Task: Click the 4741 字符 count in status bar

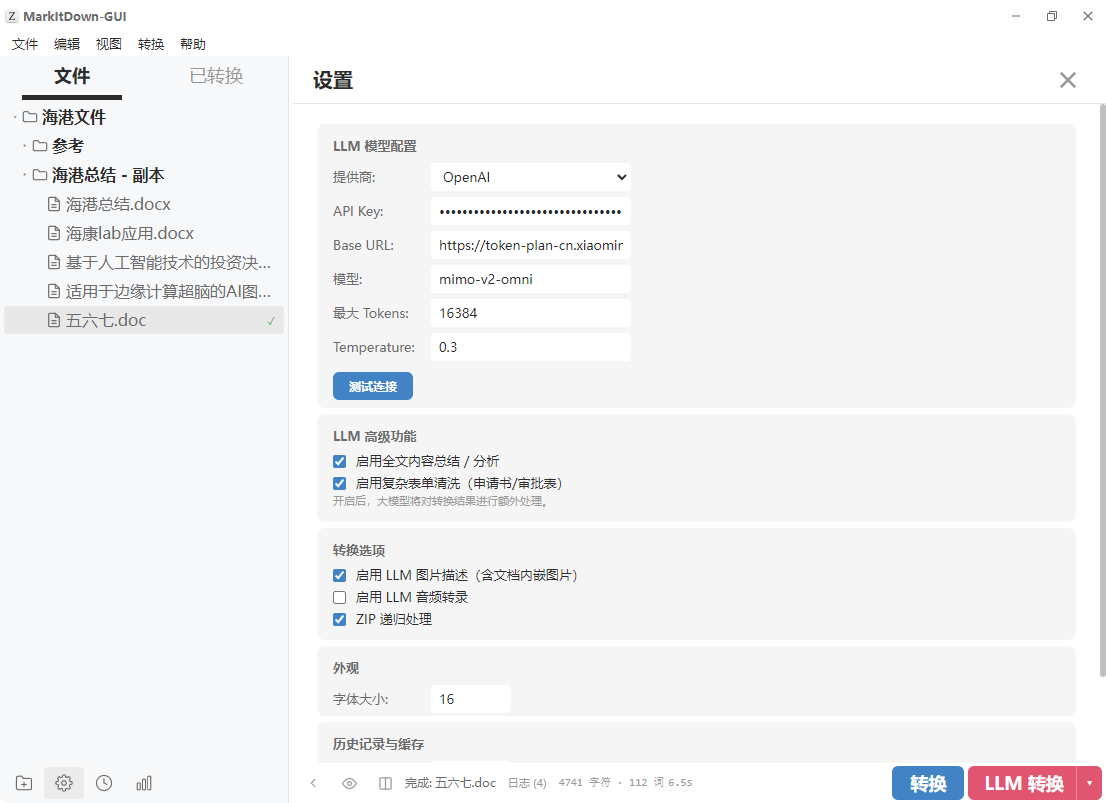Action: pos(584,783)
